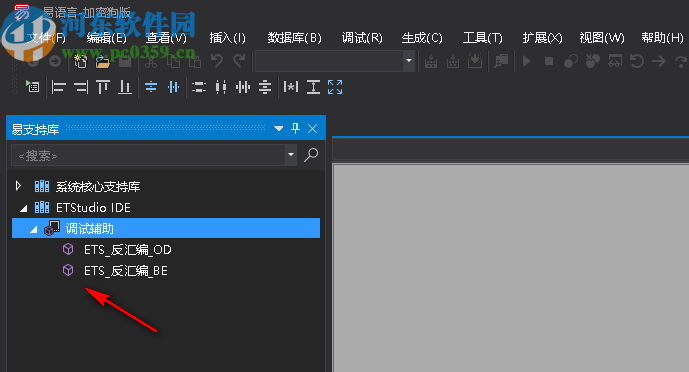
Task: Open a file using the folder icon
Action: 103,61
